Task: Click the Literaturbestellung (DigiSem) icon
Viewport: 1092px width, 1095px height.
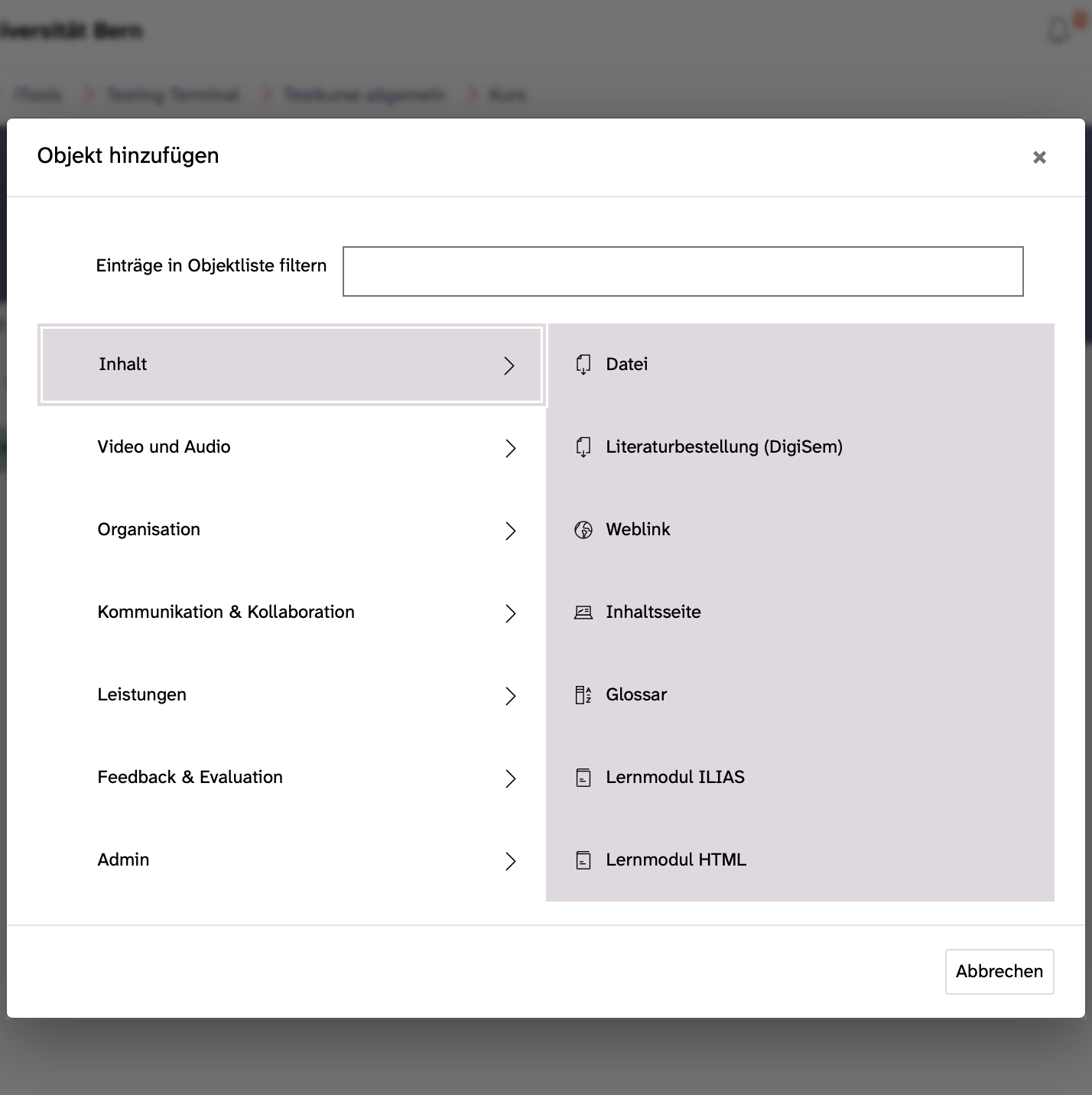Action: coord(583,447)
